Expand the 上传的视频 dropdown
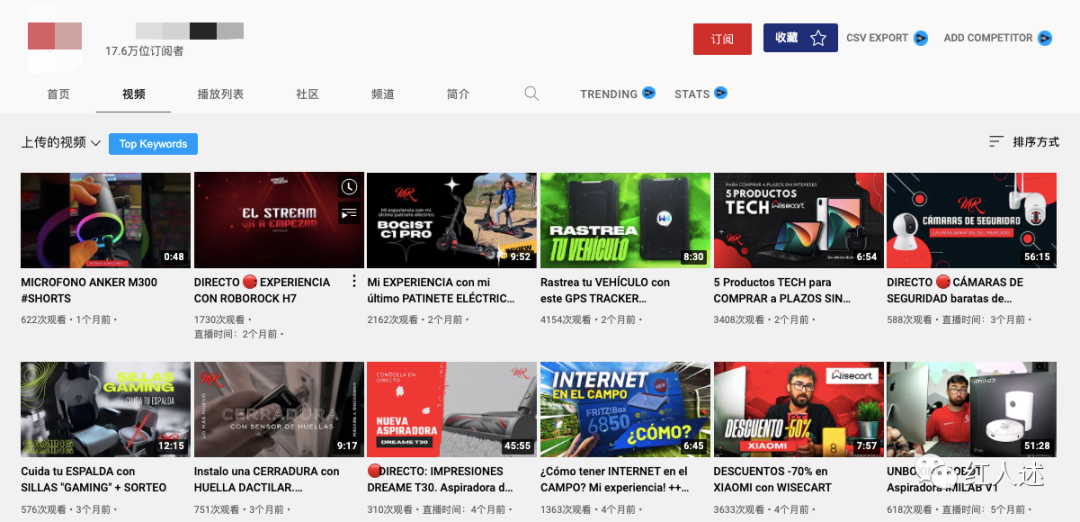 click(61, 143)
